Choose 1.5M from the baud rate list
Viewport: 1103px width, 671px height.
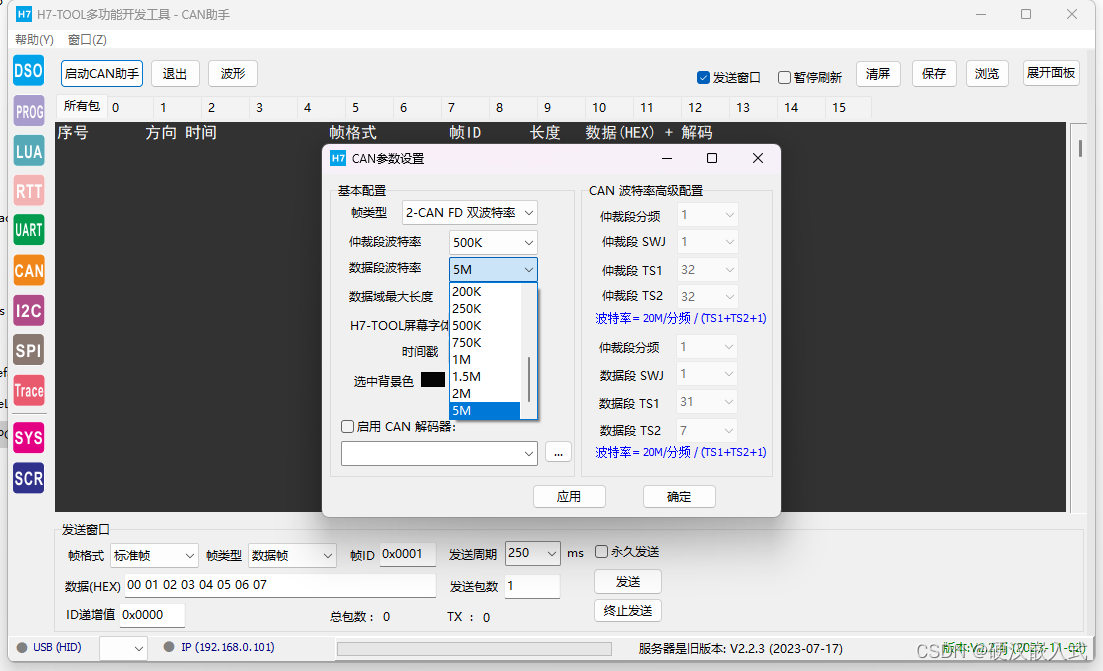[485, 376]
